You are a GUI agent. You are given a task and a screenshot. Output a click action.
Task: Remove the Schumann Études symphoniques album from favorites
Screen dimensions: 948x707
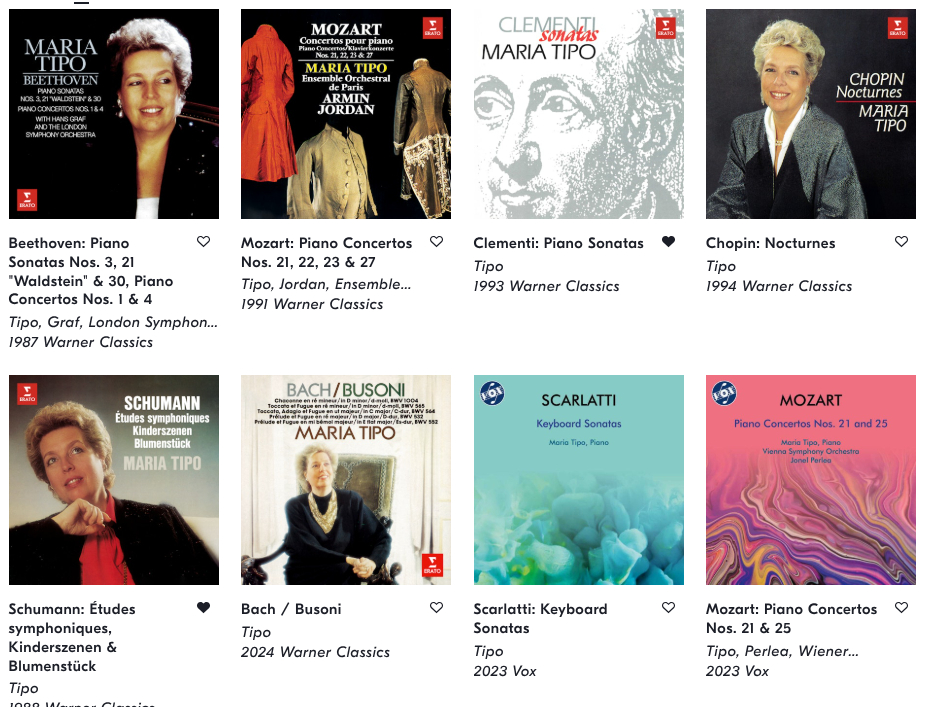[204, 607]
